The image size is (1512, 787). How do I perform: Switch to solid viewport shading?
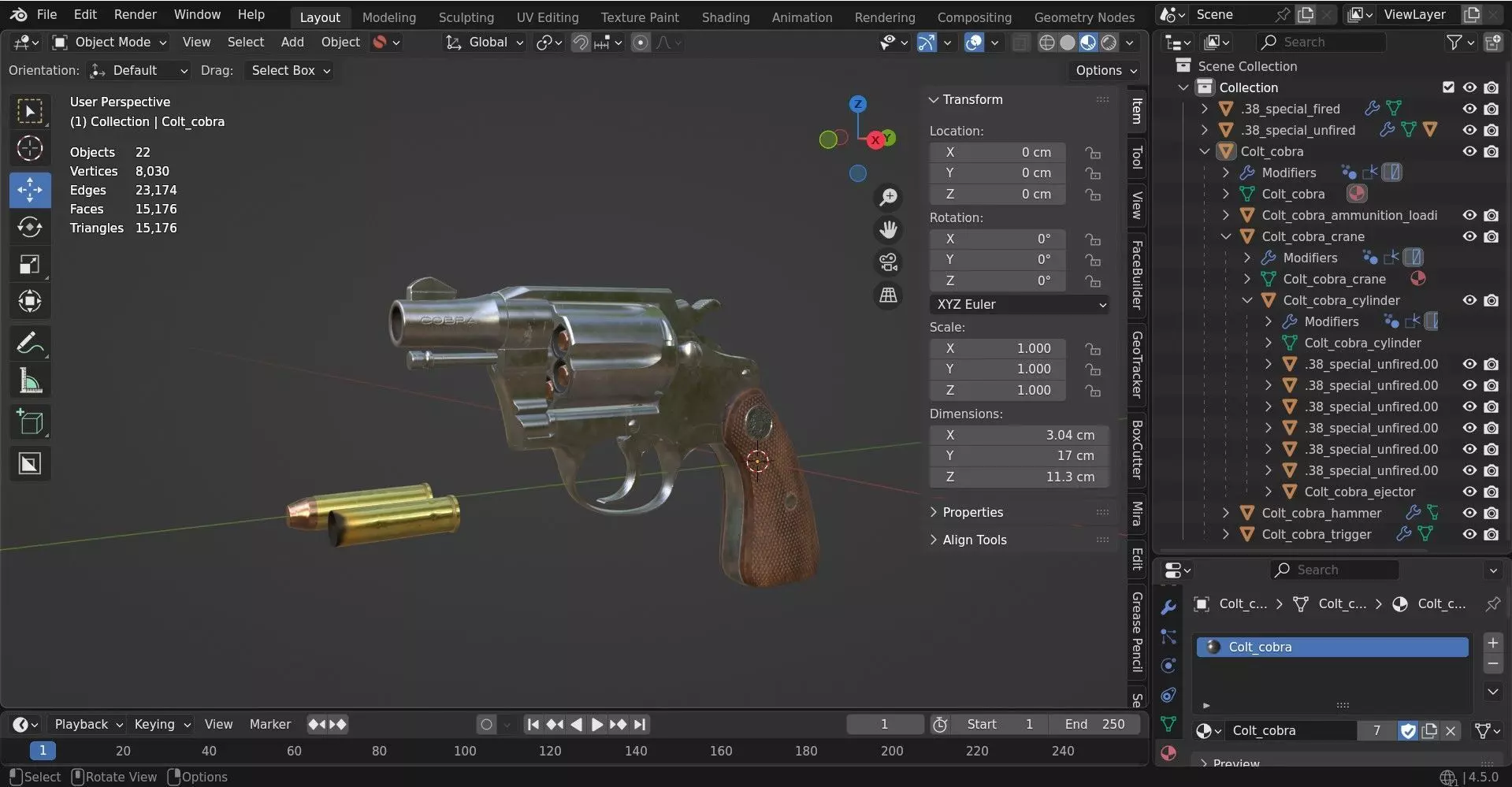(1068, 43)
